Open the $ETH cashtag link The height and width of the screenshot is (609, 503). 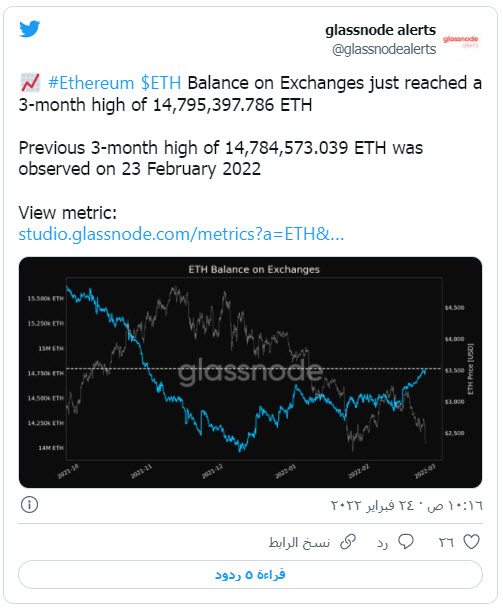pyautogui.click(x=161, y=83)
